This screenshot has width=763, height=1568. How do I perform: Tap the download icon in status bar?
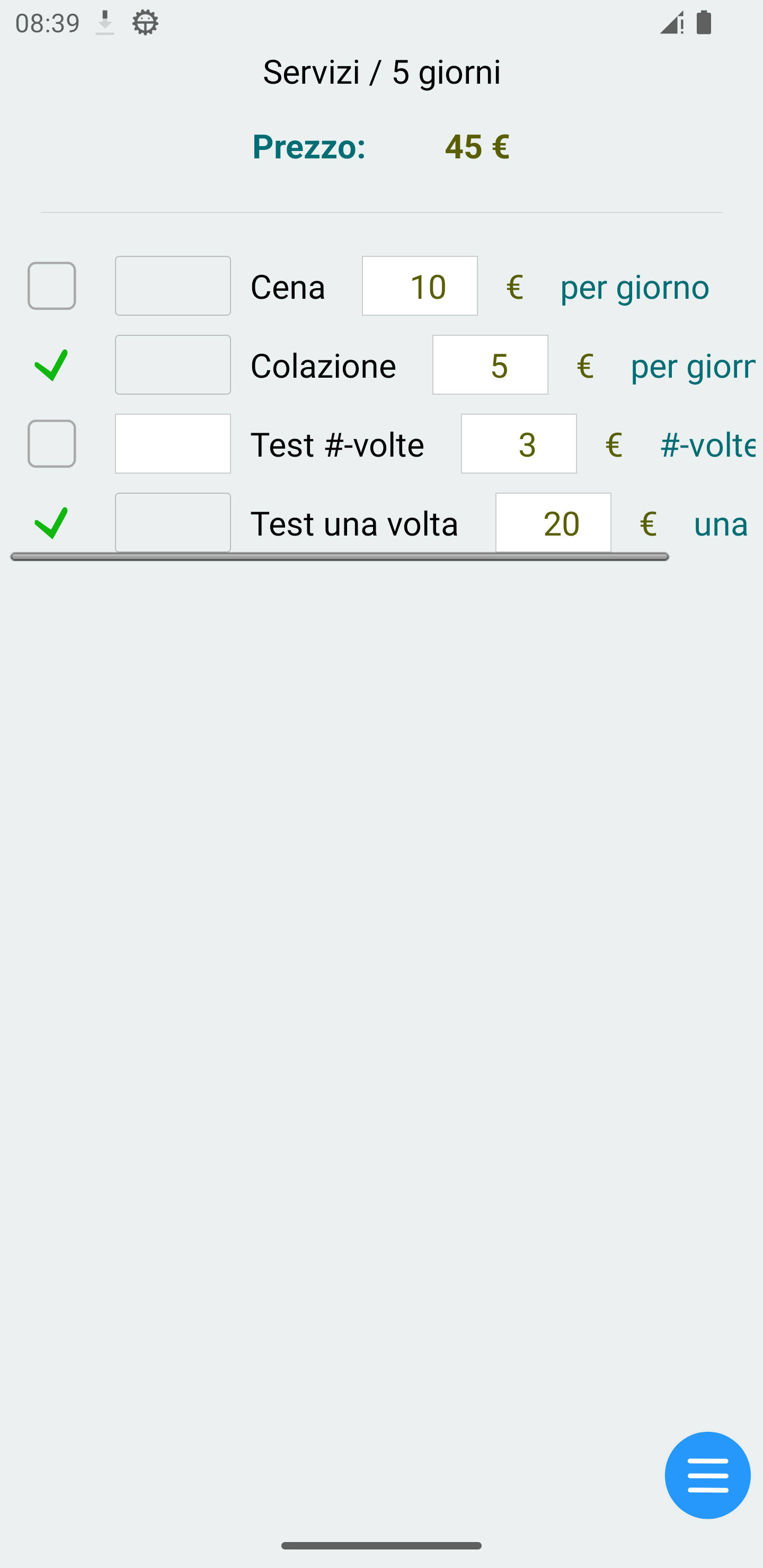tap(105, 23)
